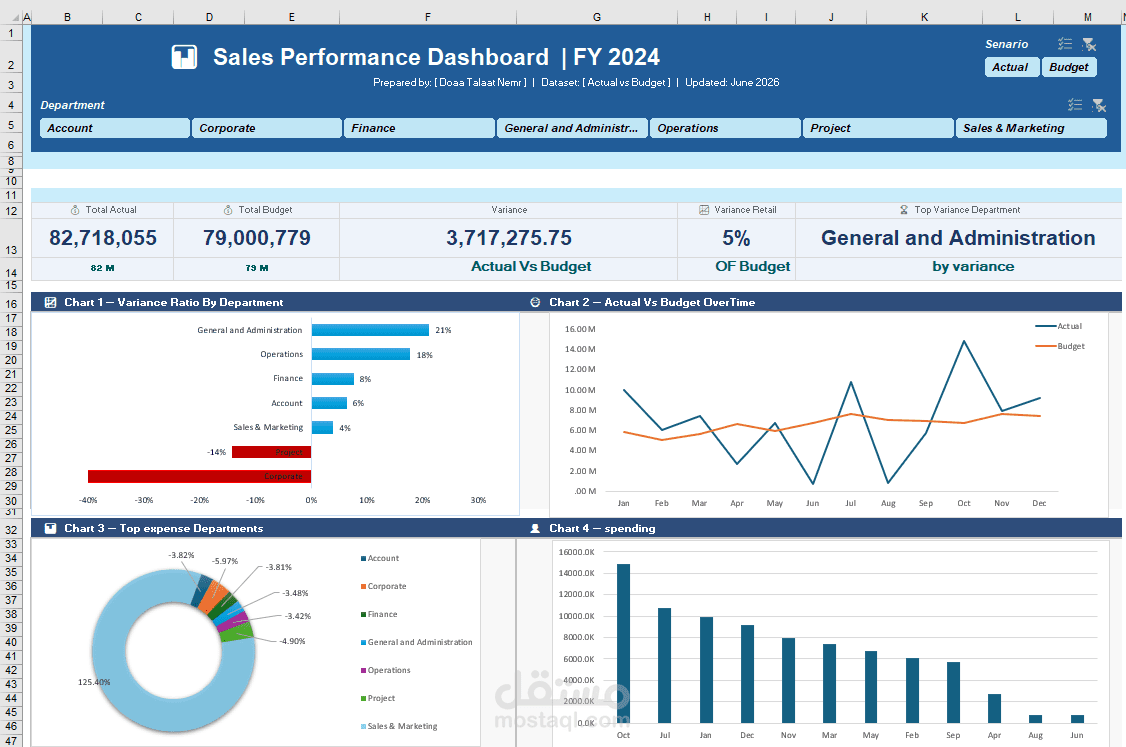Select column F header
Image resolution: width=1126 pixels, height=747 pixels.
428,17
